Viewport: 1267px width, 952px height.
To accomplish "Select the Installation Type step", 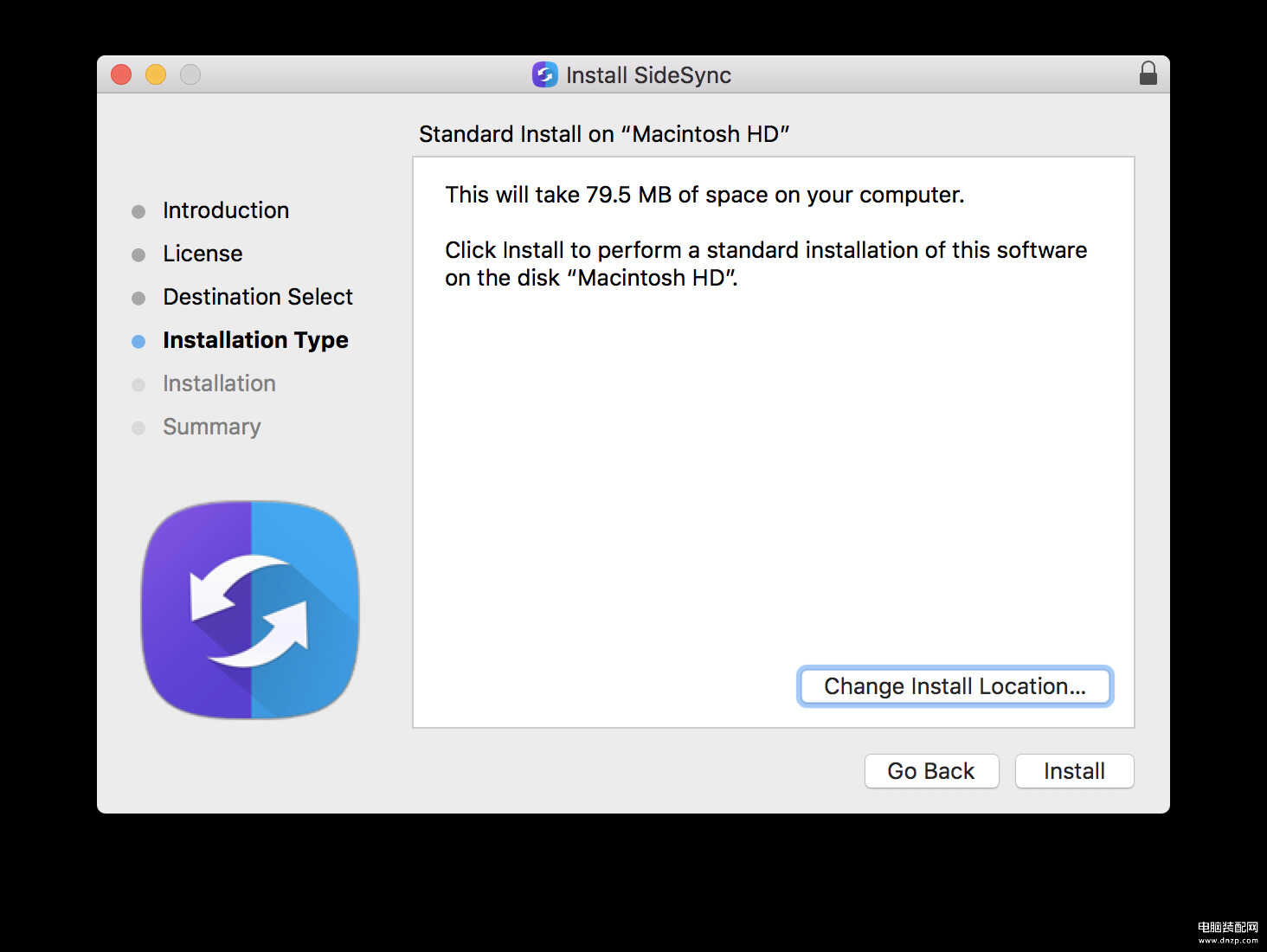I will 255,340.
